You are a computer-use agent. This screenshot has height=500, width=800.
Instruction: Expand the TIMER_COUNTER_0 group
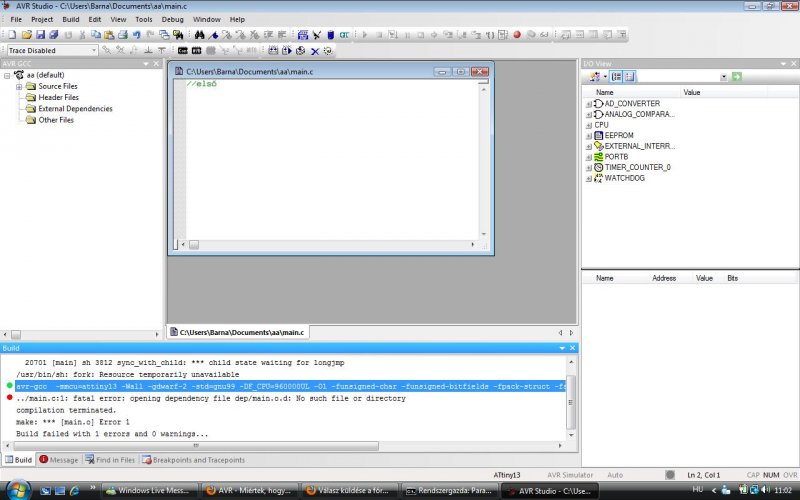pyautogui.click(x=588, y=168)
